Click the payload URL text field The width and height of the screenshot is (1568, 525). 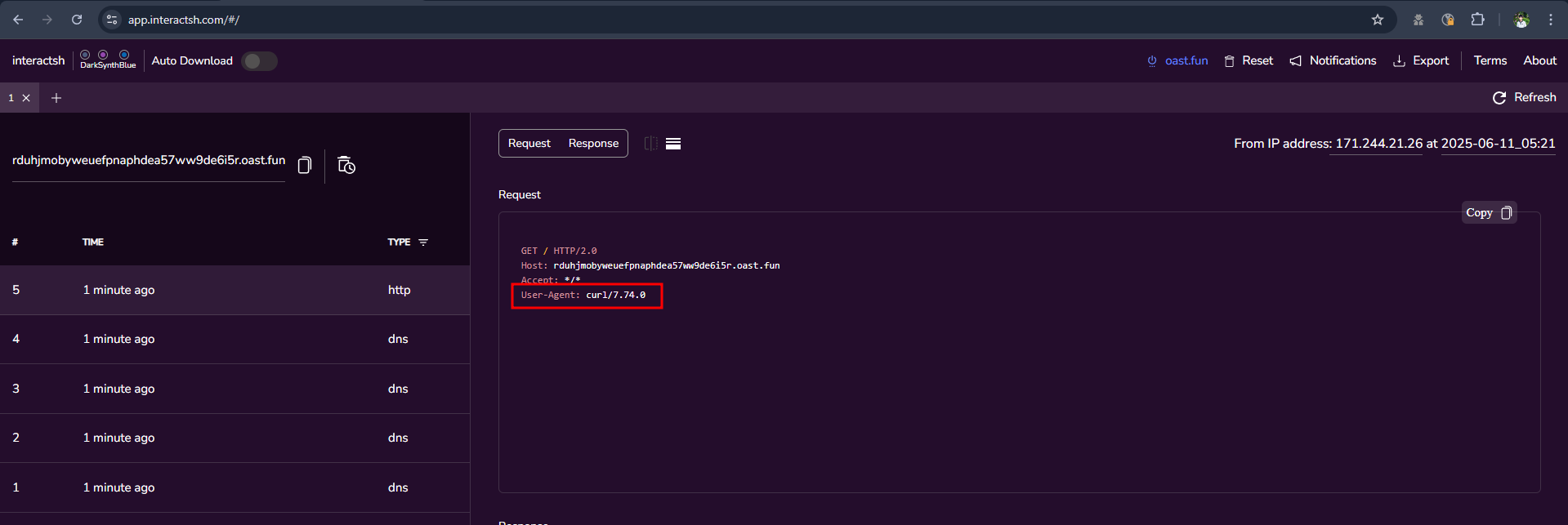point(149,160)
